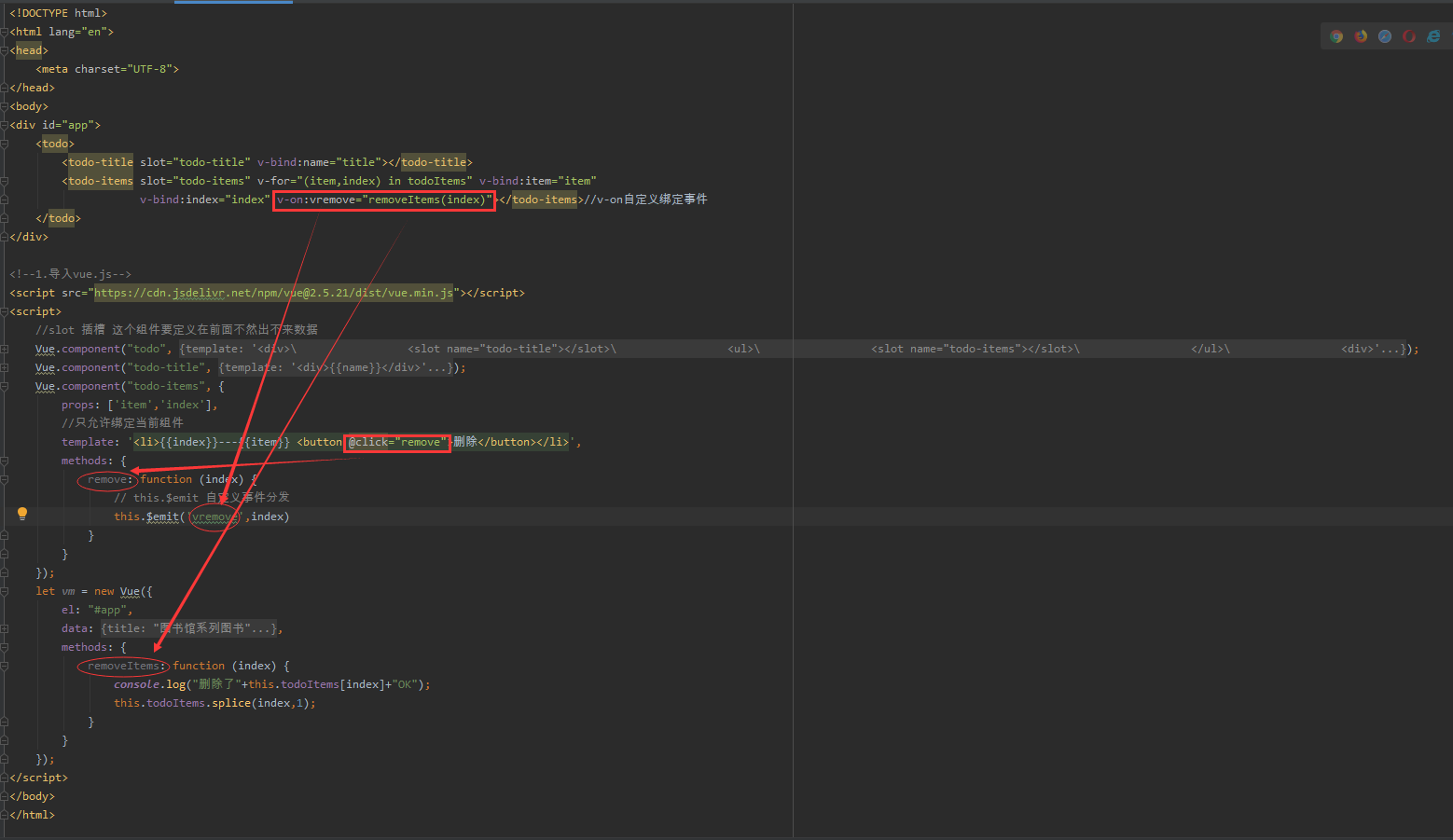The width and height of the screenshot is (1453, 840).
Task: Click the closing </div> tag
Action: 29,237
